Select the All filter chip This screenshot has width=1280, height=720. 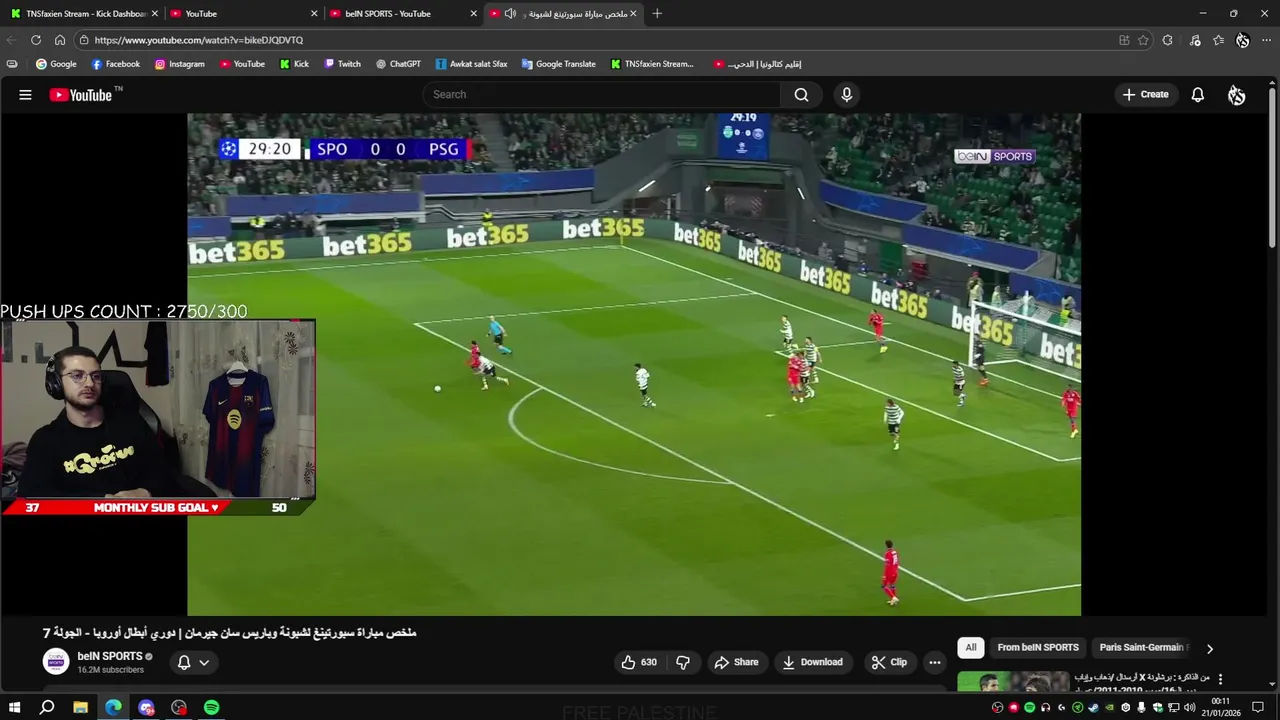click(970, 648)
